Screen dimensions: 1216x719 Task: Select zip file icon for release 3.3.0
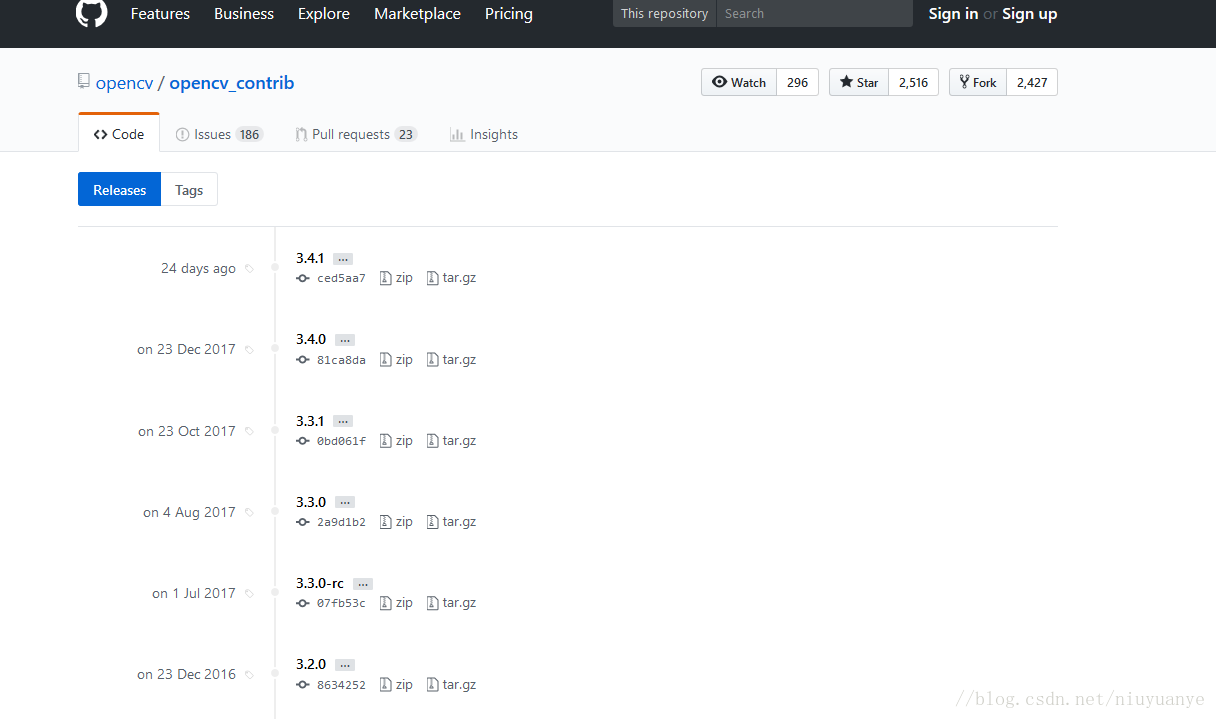386,522
